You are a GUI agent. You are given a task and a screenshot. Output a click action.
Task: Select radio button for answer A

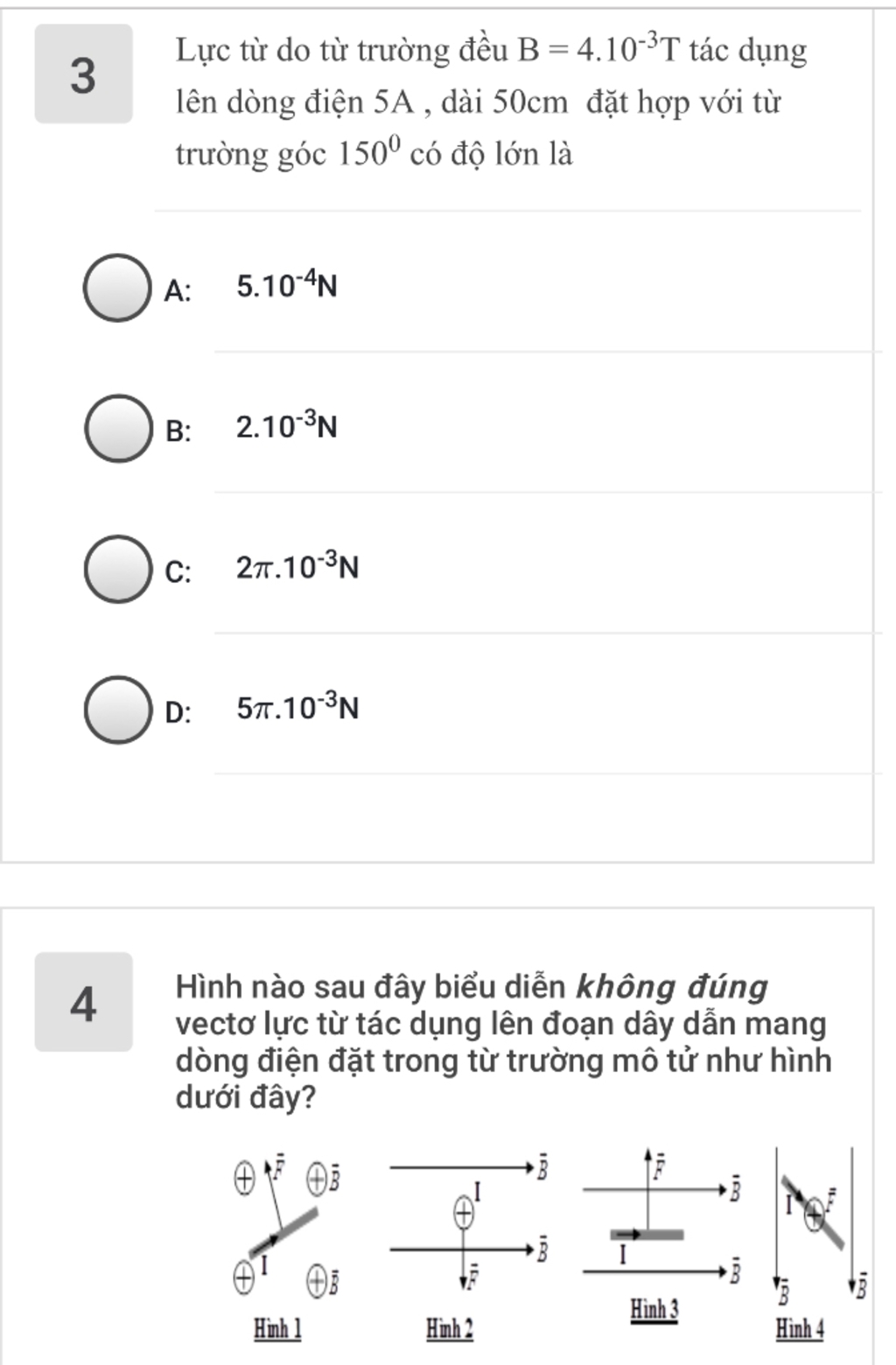(x=117, y=288)
